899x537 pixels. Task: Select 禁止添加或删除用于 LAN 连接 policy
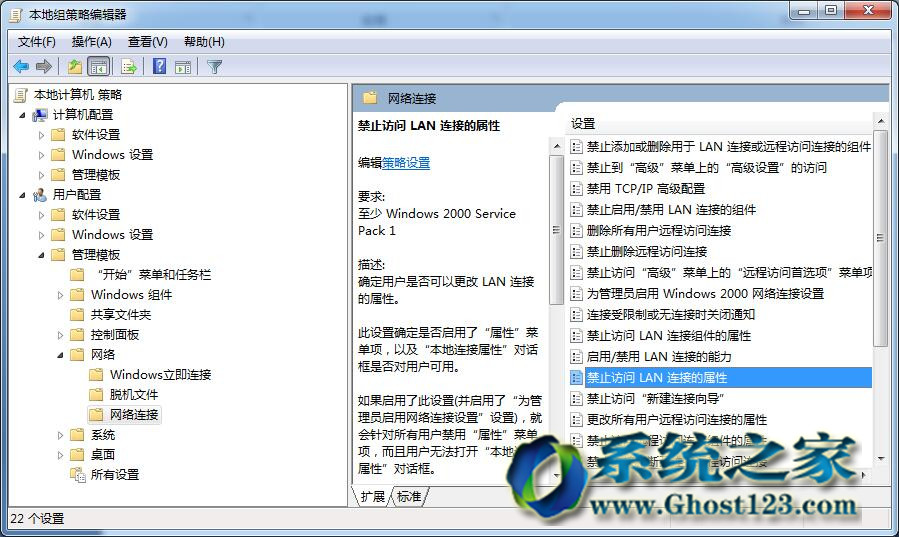coord(728,147)
